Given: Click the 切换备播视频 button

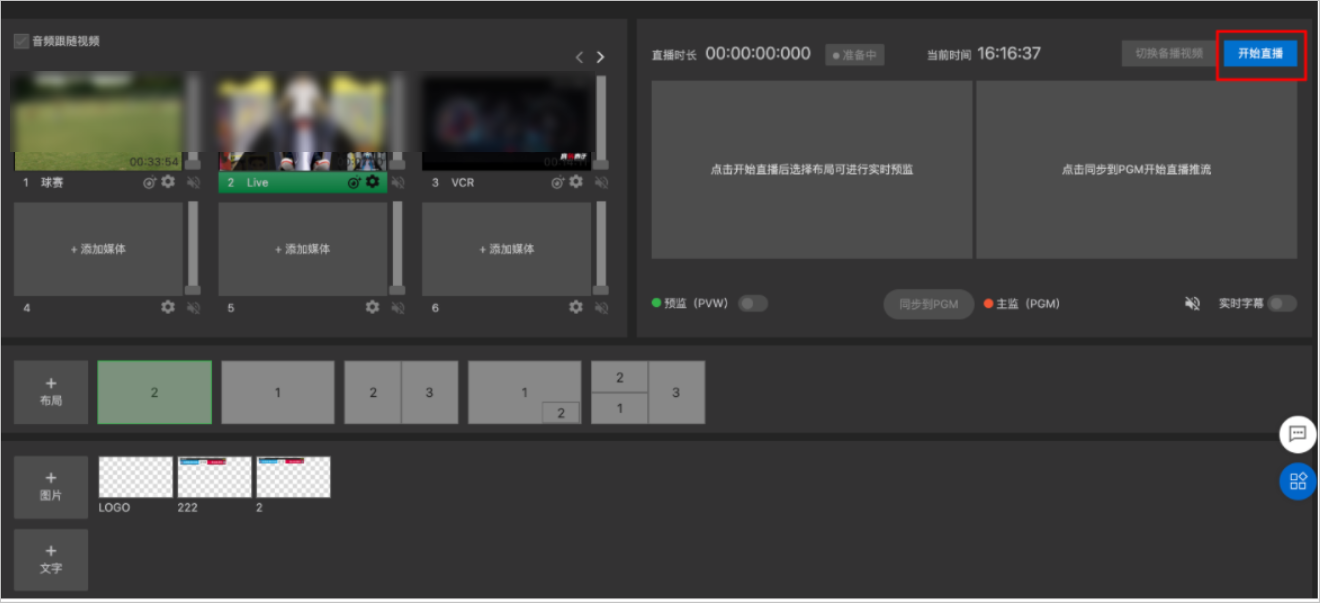Looking at the screenshot, I should [1168, 54].
